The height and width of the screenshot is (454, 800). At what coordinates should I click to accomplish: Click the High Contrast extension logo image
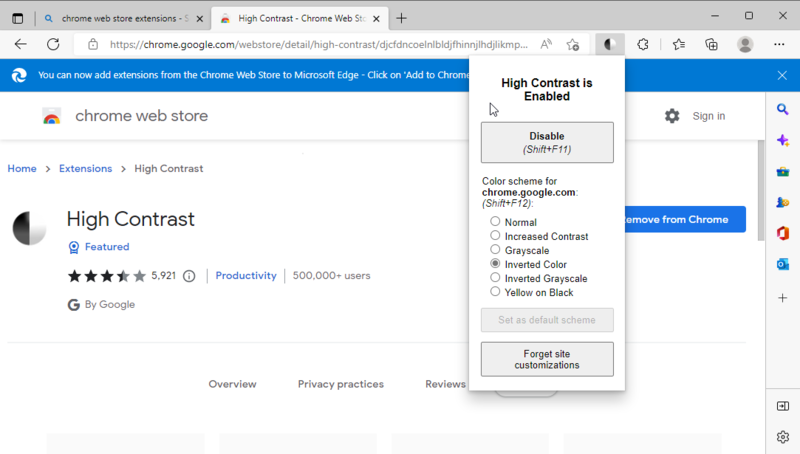click(29, 228)
